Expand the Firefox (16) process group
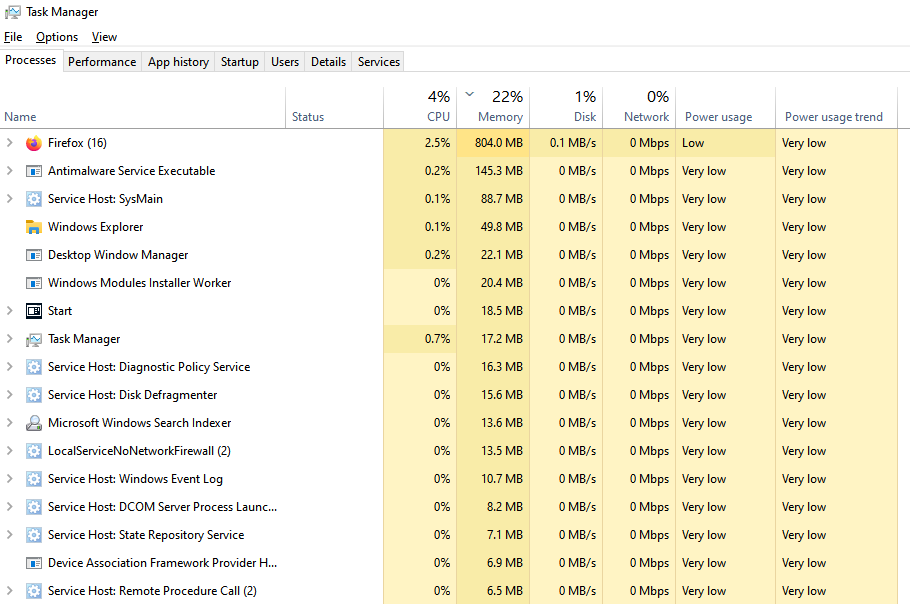This screenshot has width=910, height=604. coord(9,143)
